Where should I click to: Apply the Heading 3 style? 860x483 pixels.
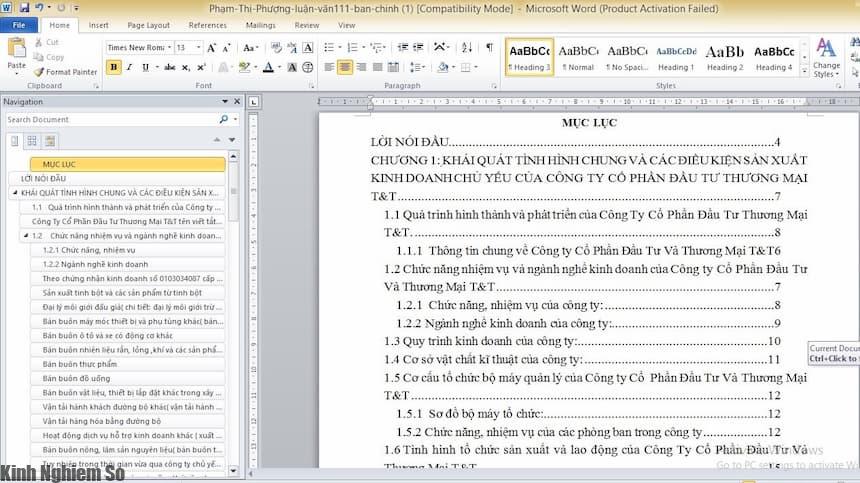tap(529, 57)
